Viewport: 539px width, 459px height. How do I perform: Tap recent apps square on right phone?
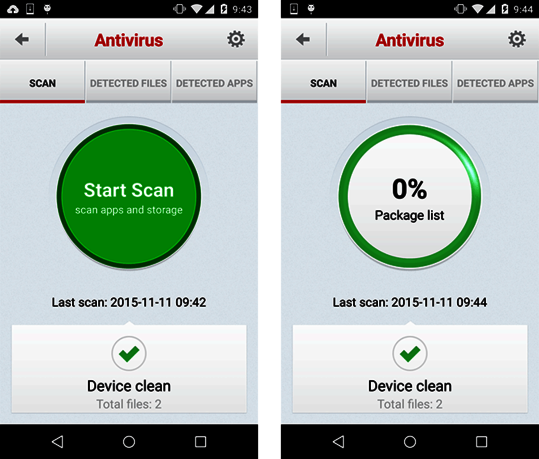[x=481, y=441]
